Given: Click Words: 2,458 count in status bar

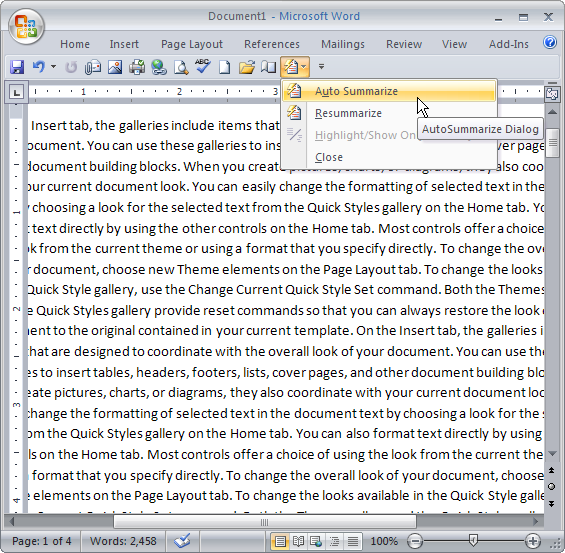Looking at the screenshot, I should click(123, 541).
